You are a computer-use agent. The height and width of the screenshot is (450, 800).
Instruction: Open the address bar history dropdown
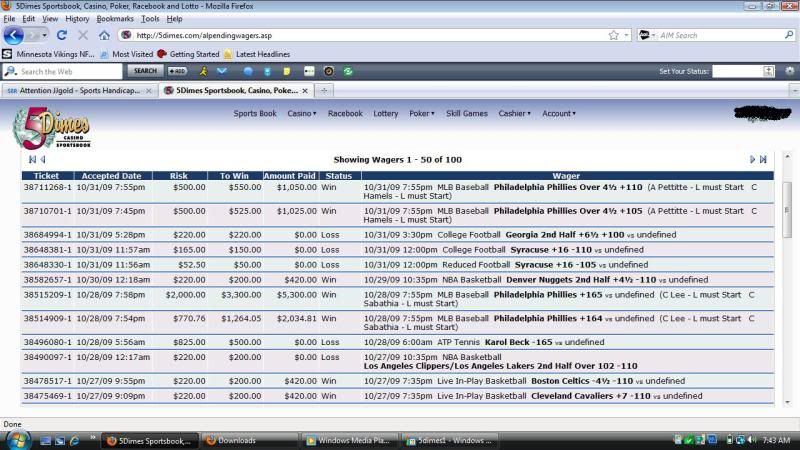click(626, 35)
